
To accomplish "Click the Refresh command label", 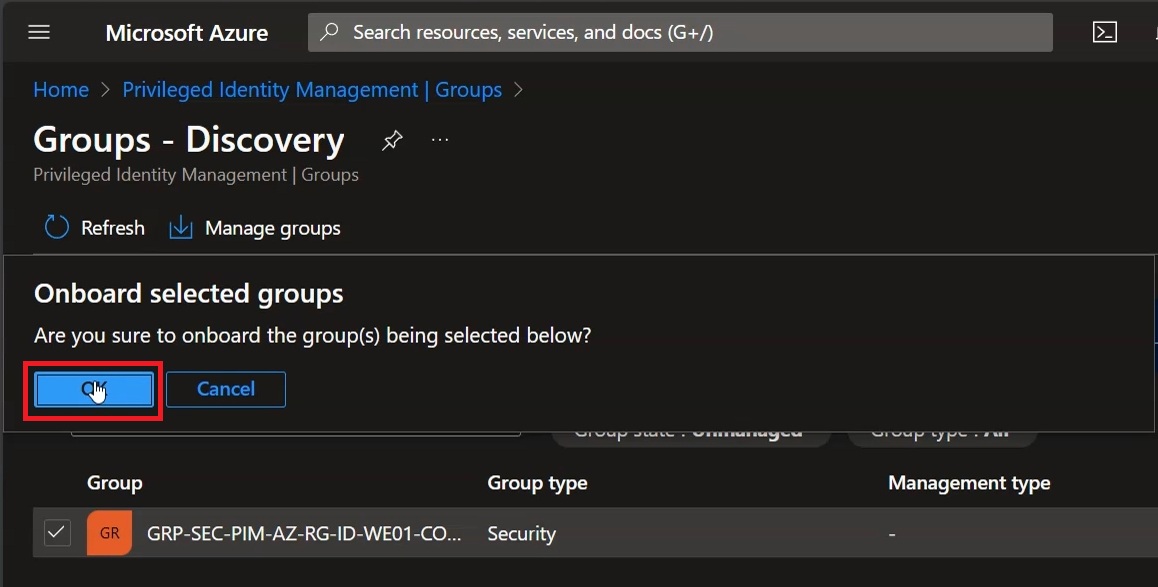I will [x=113, y=228].
